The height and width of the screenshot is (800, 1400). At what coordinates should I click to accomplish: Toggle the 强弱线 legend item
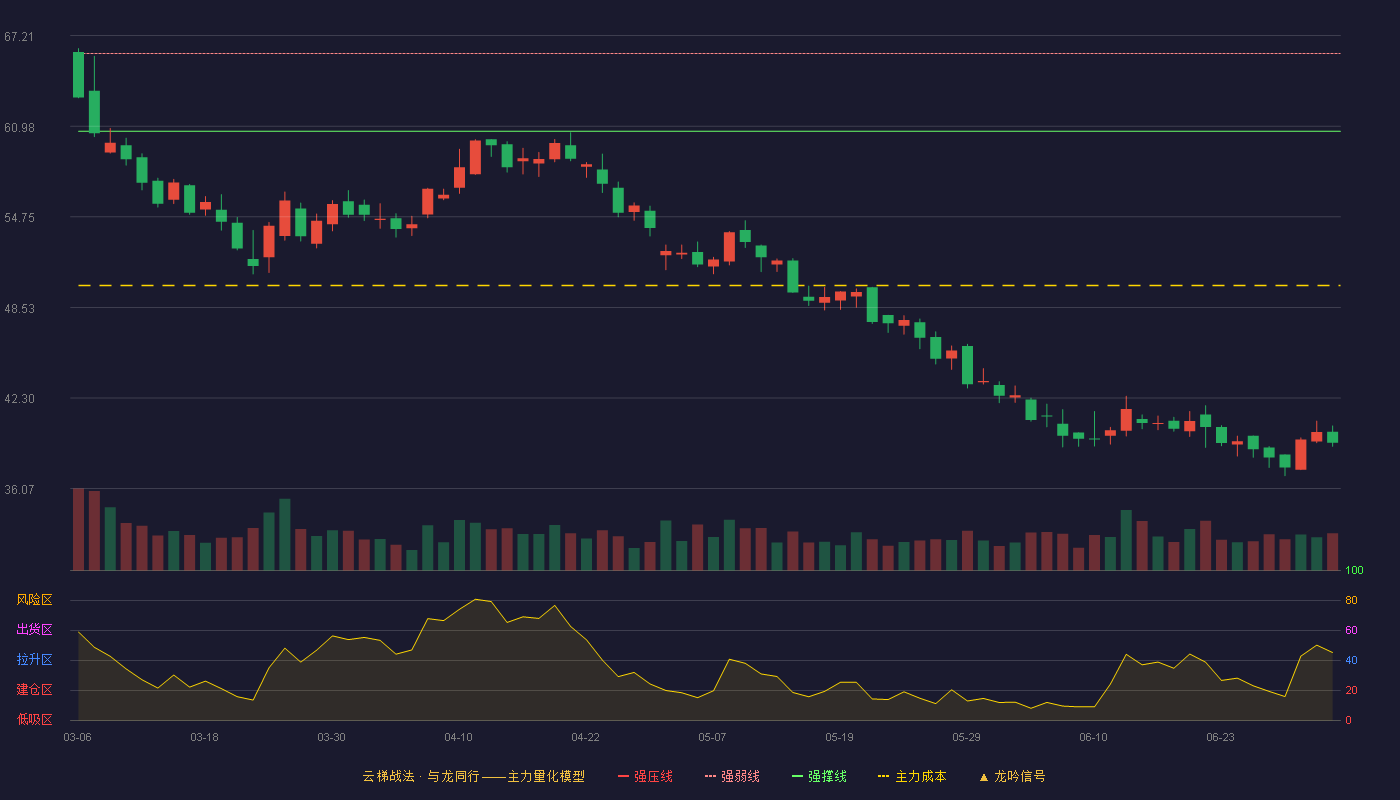732,776
